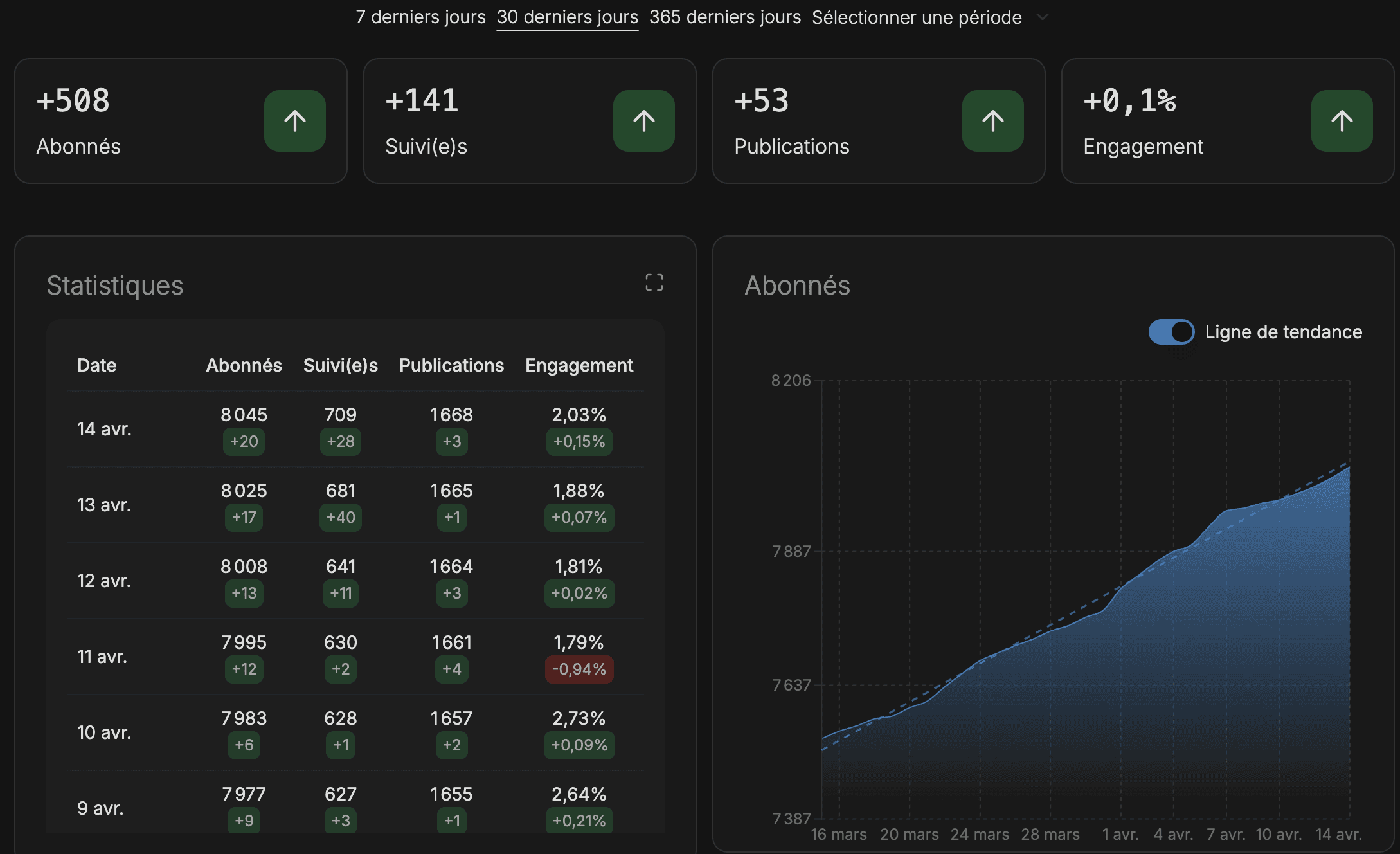Image resolution: width=1400 pixels, height=854 pixels.
Task: Click the 7 887 y-axis label
Action: [x=792, y=552]
